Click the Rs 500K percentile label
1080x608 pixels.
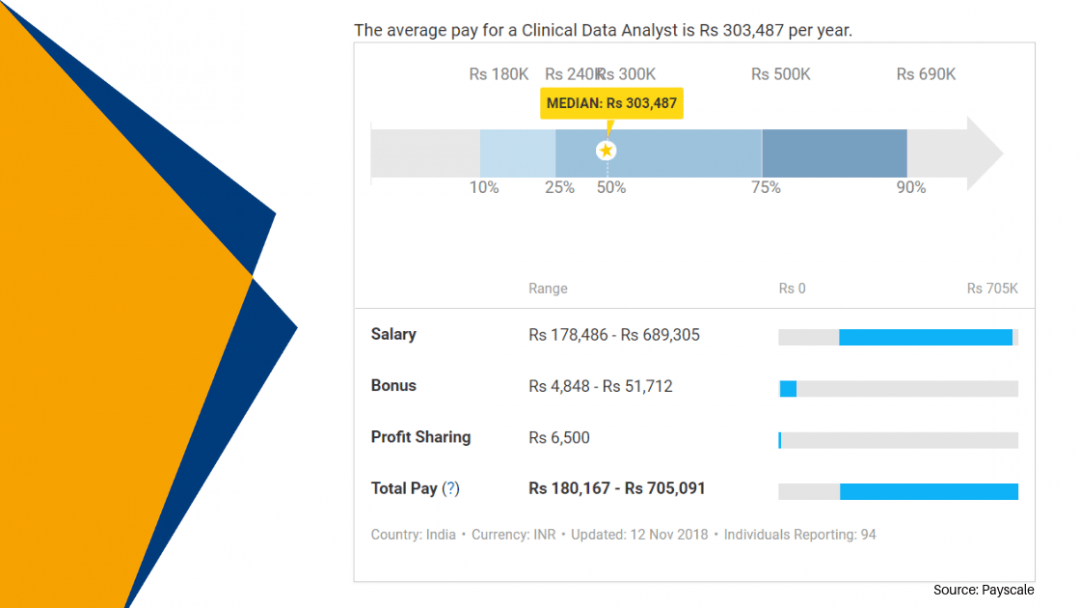click(781, 74)
